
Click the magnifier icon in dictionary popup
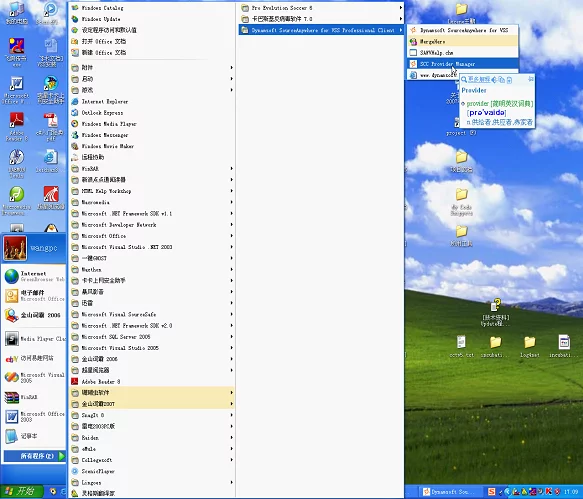[x=464, y=80]
